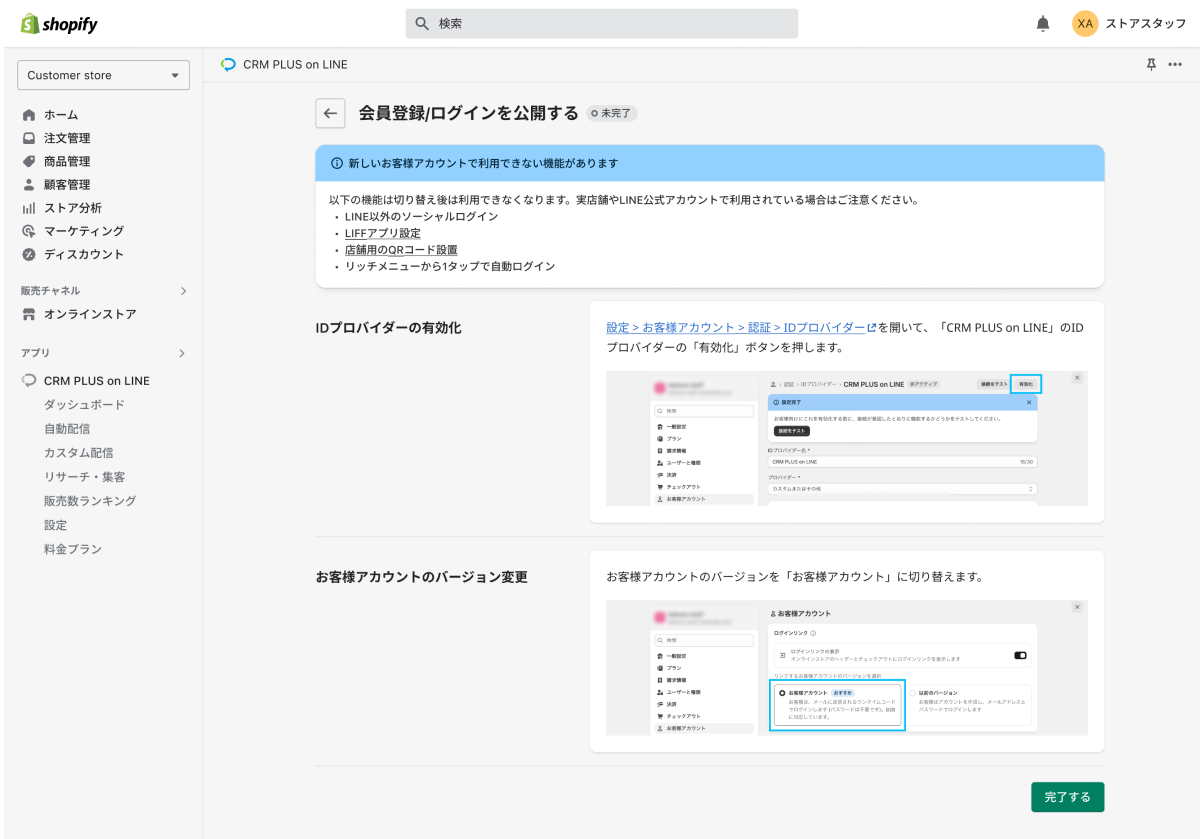
Task: Open 販売数ランキング submenu item
Action: [x=90, y=501]
